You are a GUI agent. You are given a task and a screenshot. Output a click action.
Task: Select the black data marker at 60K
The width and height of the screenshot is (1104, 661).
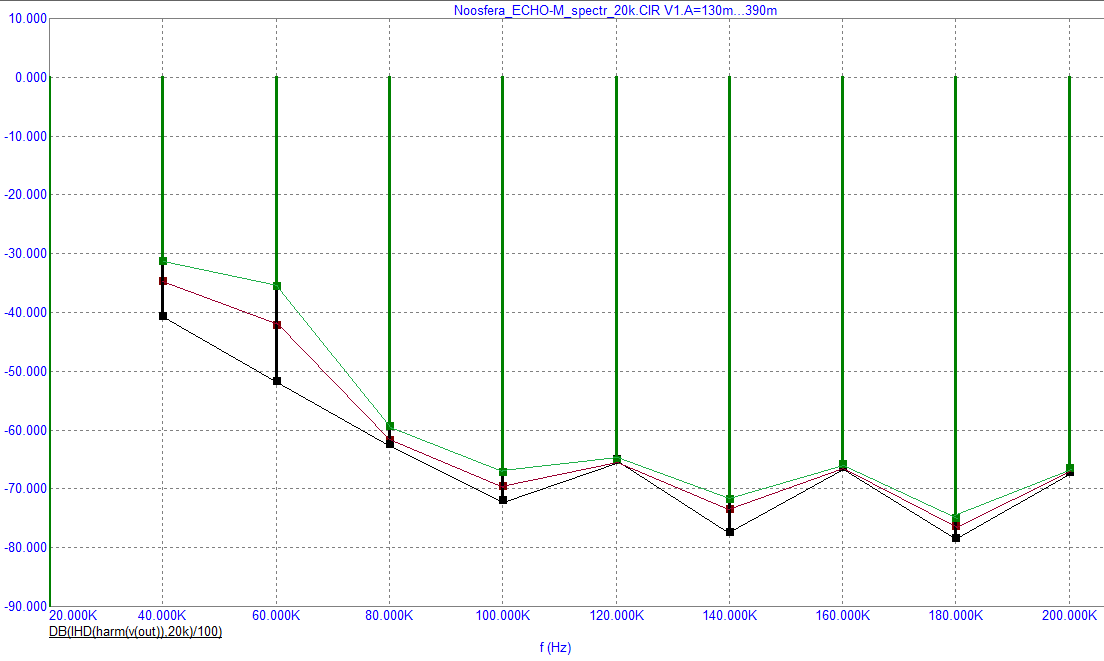[277, 381]
